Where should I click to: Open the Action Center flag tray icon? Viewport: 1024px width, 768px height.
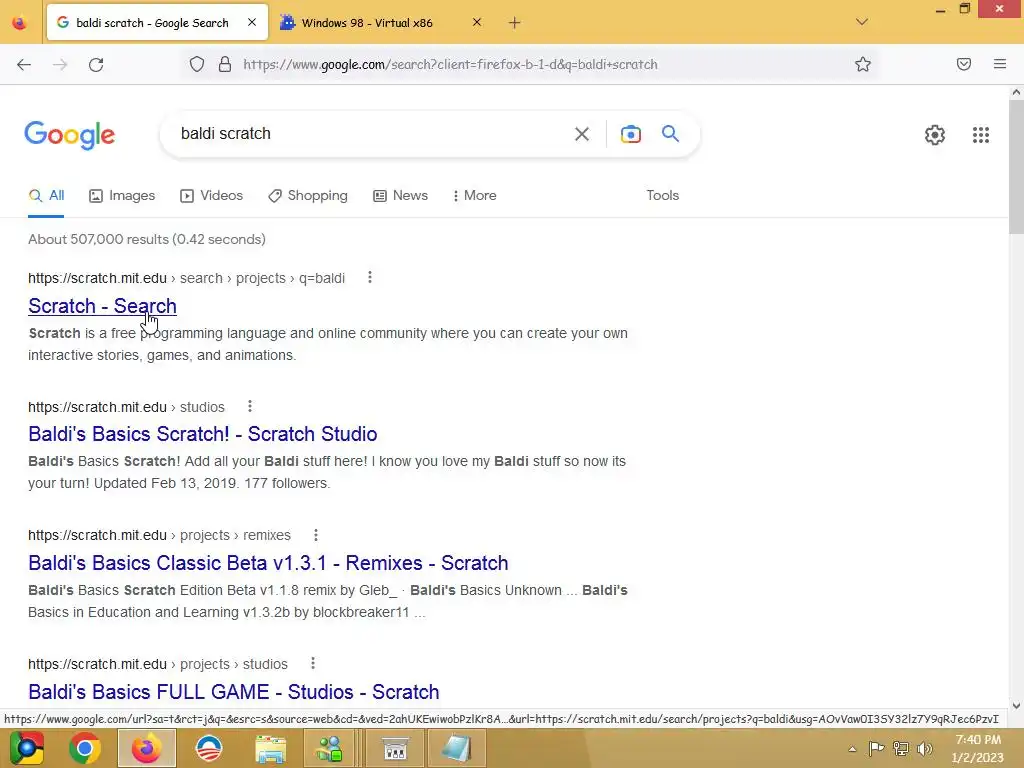(x=876, y=748)
